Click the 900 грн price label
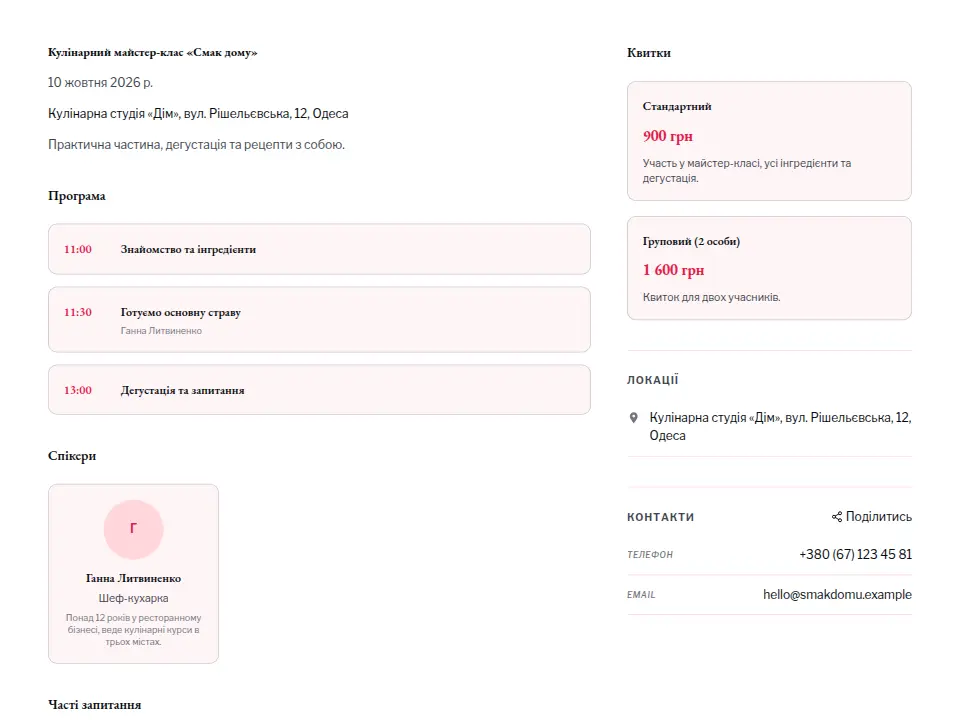The height and width of the screenshot is (720, 960). [x=667, y=136]
